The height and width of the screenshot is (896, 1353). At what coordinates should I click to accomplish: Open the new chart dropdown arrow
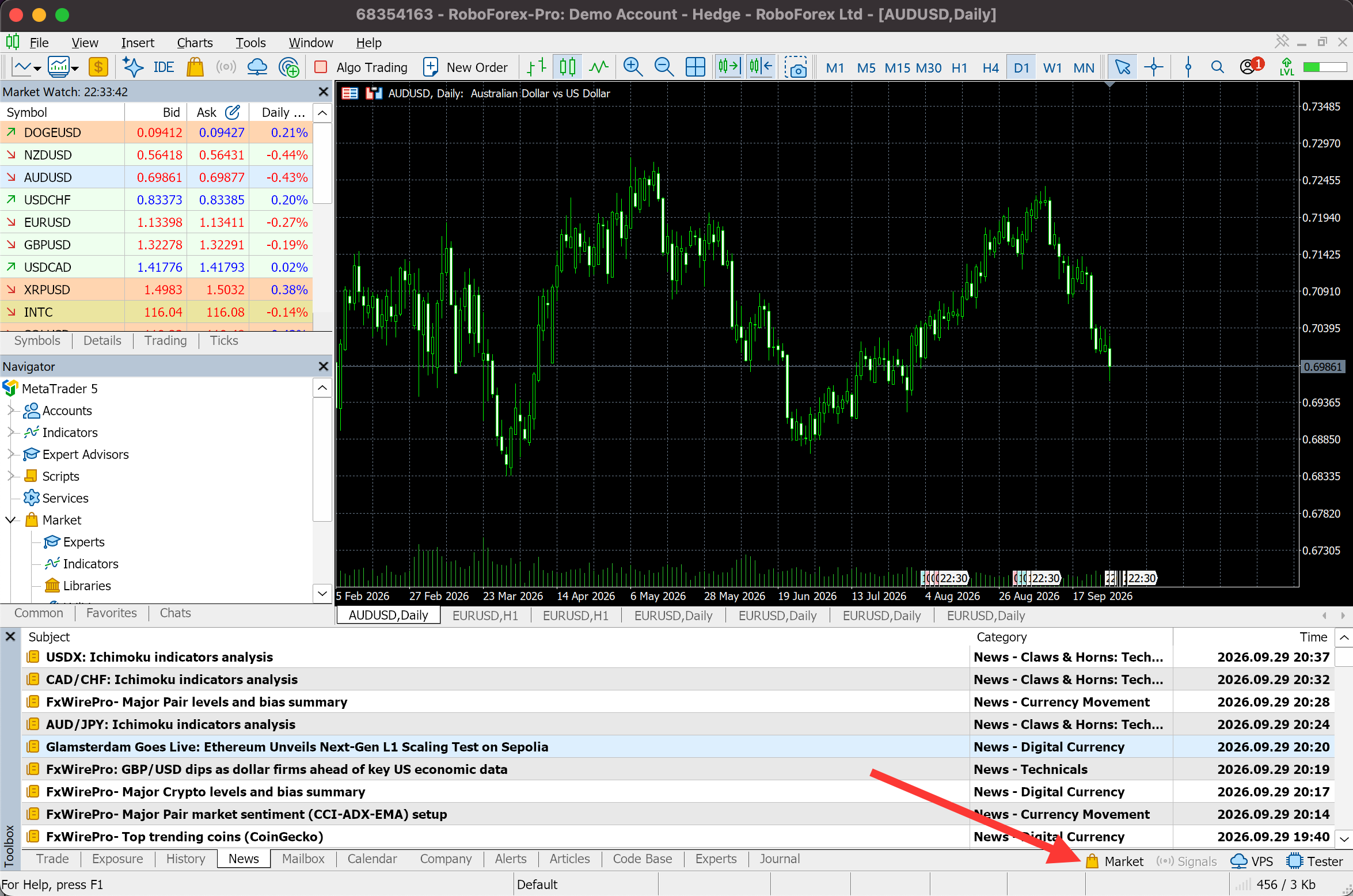(x=37, y=69)
